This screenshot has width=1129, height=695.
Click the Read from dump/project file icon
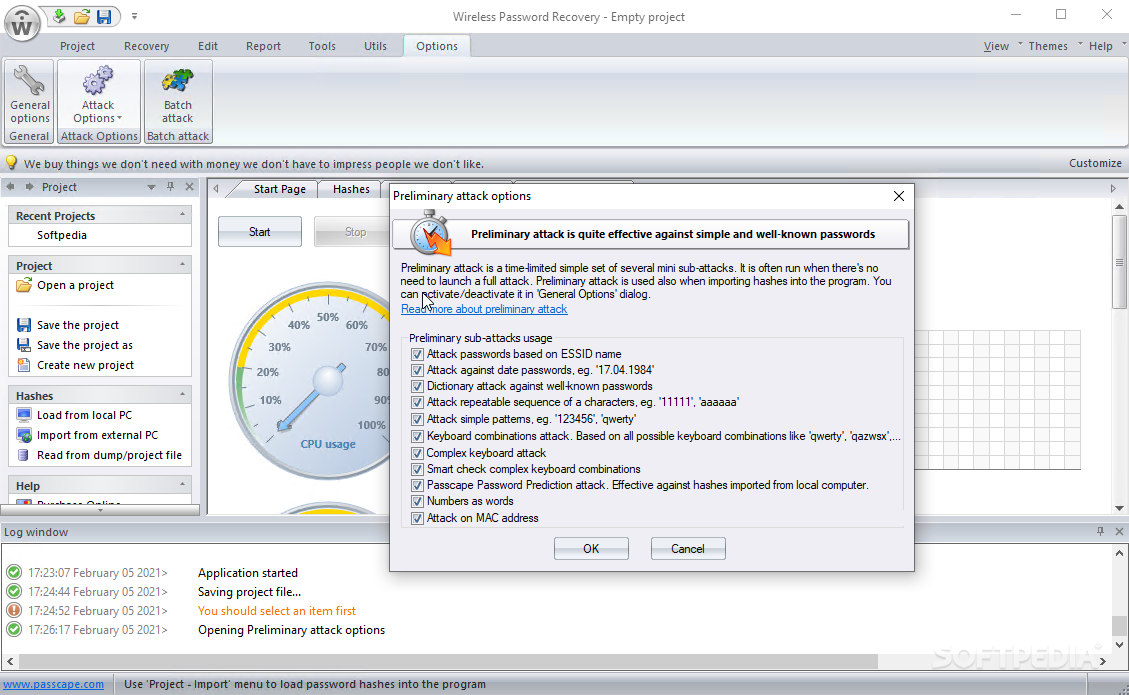(x=24, y=455)
